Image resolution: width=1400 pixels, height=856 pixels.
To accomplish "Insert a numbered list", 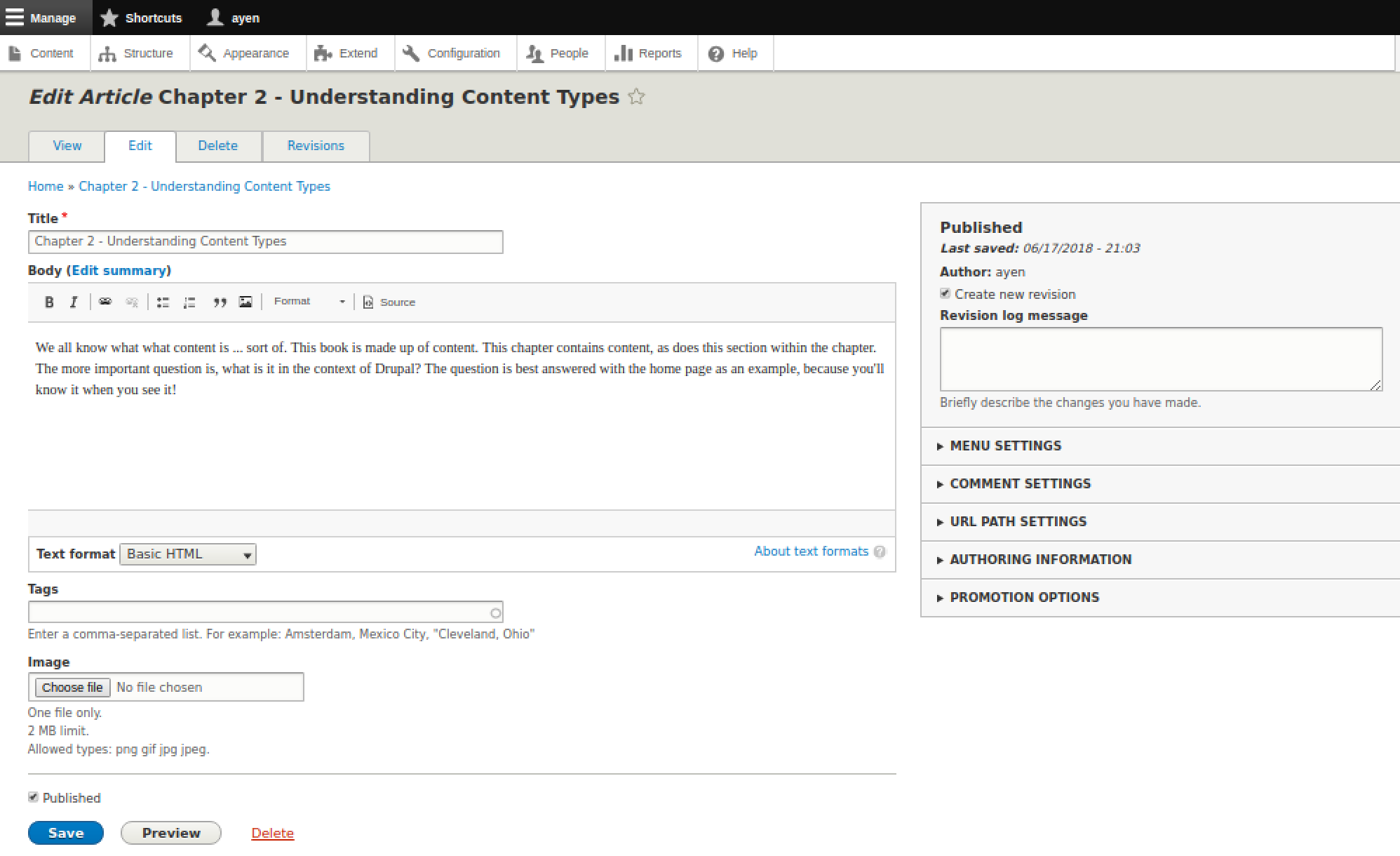I will 189,302.
